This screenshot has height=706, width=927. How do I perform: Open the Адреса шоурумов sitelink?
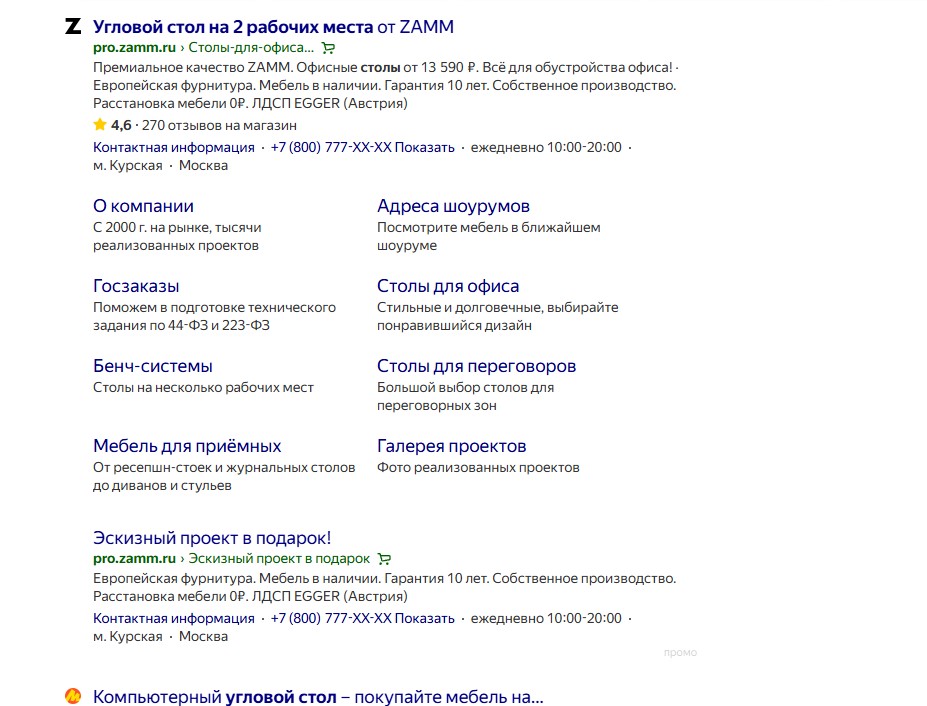click(x=453, y=206)
